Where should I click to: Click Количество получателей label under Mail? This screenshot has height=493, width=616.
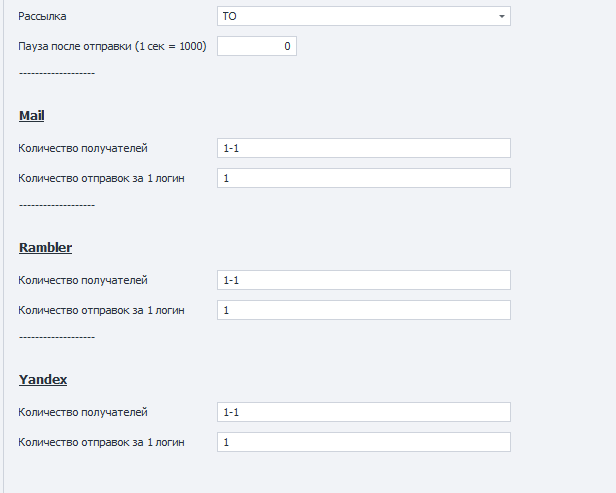coord(83,149)
